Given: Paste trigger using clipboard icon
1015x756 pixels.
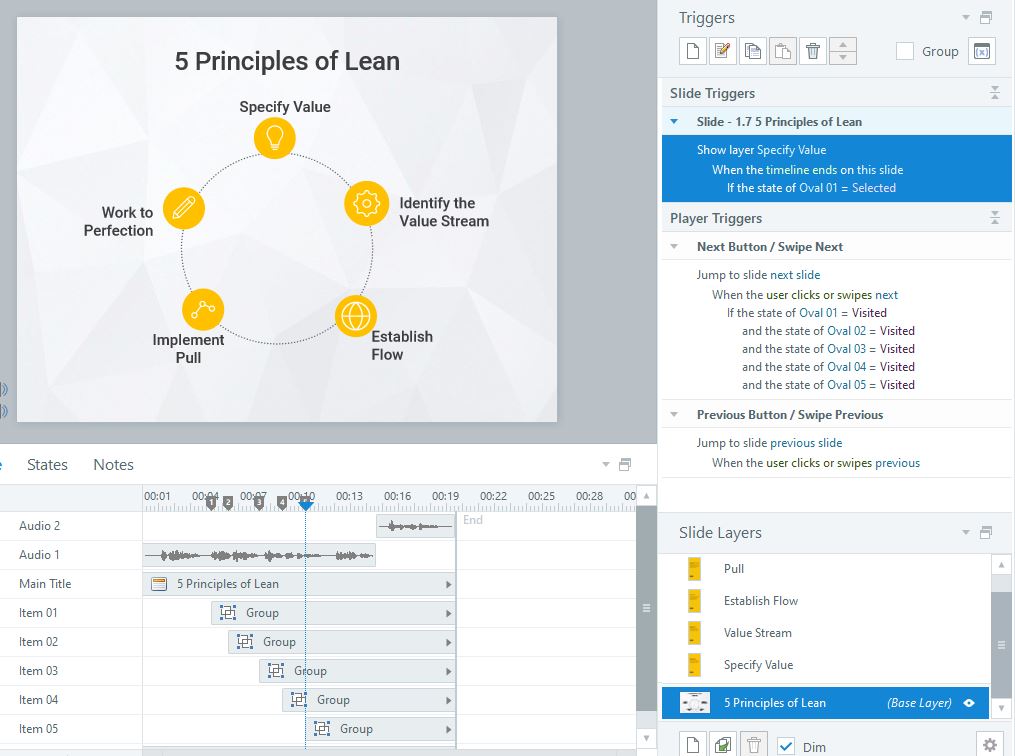Looking at the screenshot, I should click(x=783, y=51).
